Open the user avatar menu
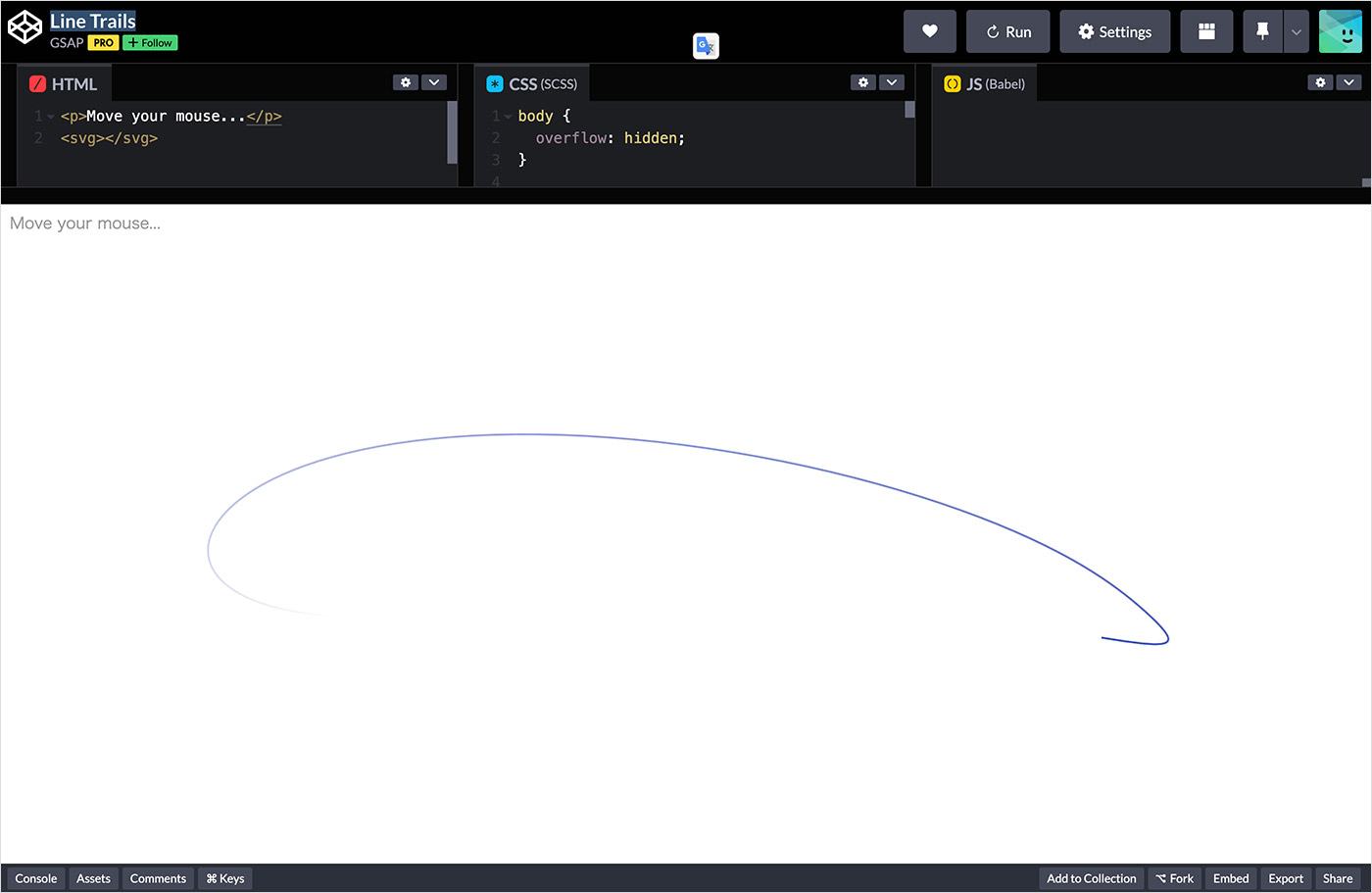 coord(1341,31)
